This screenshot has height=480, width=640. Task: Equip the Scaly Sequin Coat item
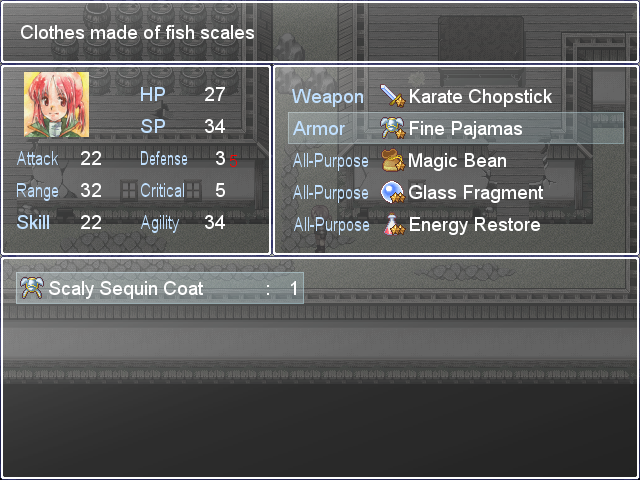point(160,288)
